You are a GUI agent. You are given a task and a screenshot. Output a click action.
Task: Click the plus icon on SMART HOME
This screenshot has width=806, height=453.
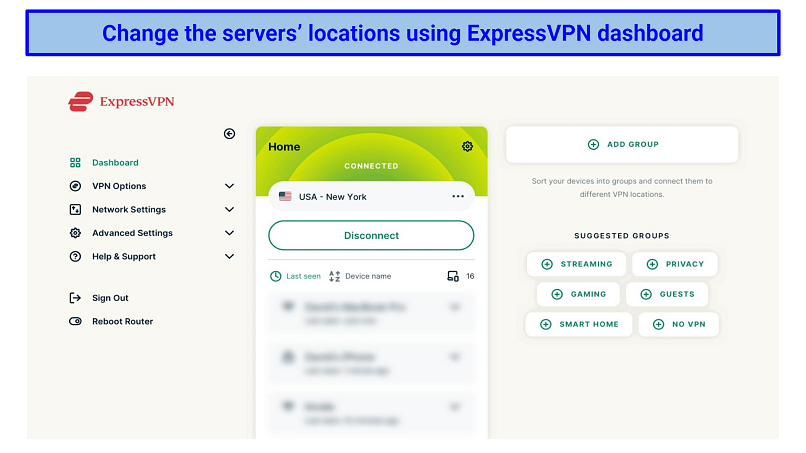(x=546, y=324)
